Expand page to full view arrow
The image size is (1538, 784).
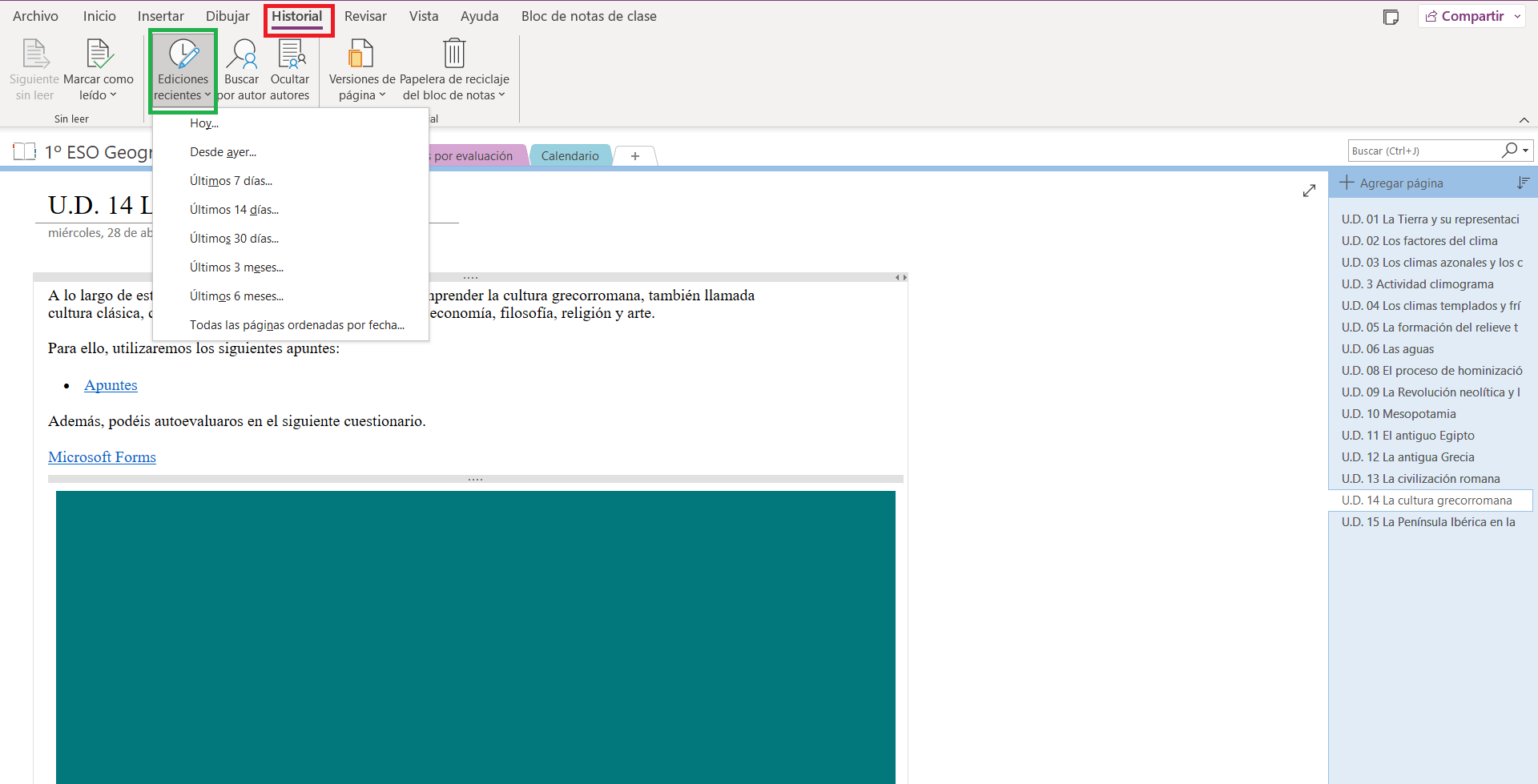click(1309, 191)
